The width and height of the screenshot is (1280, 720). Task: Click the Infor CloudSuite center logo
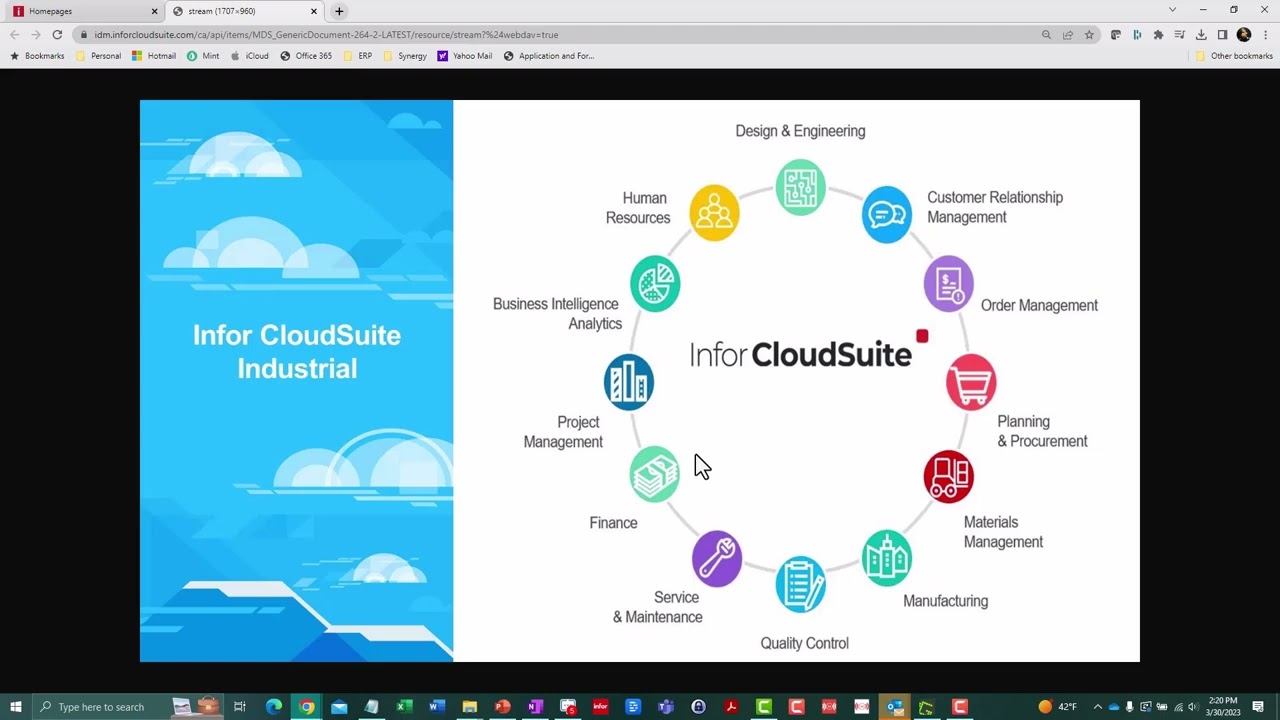pyautogui.click(x=809, y=349)
